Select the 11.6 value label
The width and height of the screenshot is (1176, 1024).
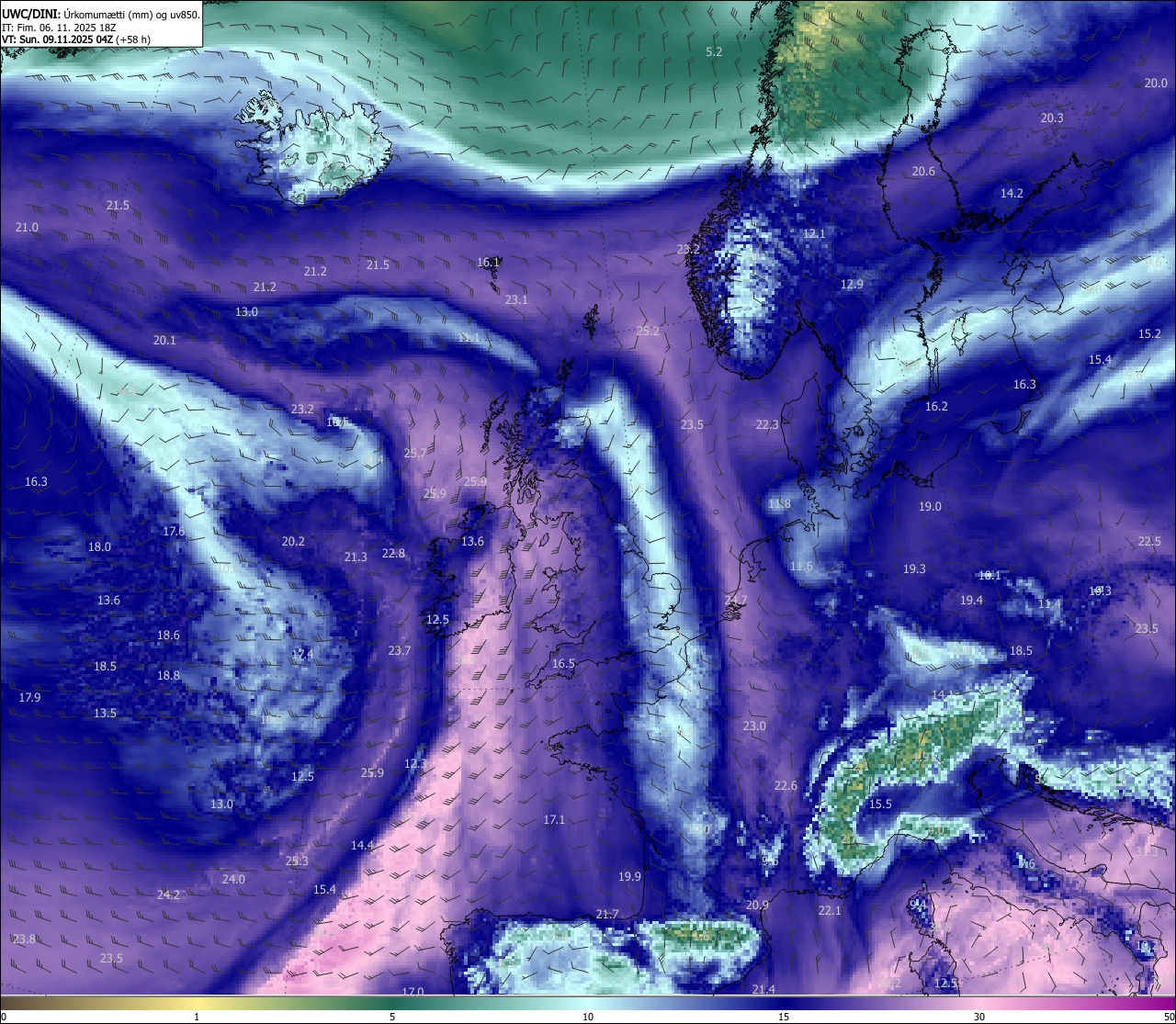(801, 568)
